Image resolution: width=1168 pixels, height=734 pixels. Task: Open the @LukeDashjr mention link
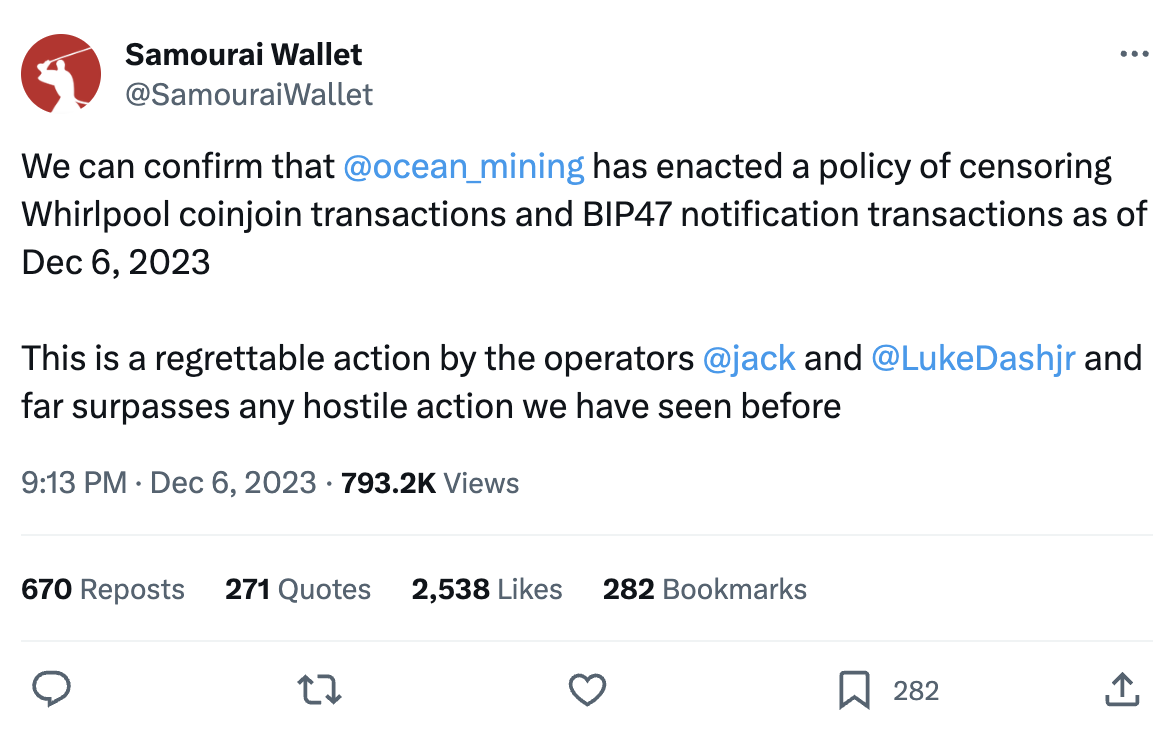[973, 358]
